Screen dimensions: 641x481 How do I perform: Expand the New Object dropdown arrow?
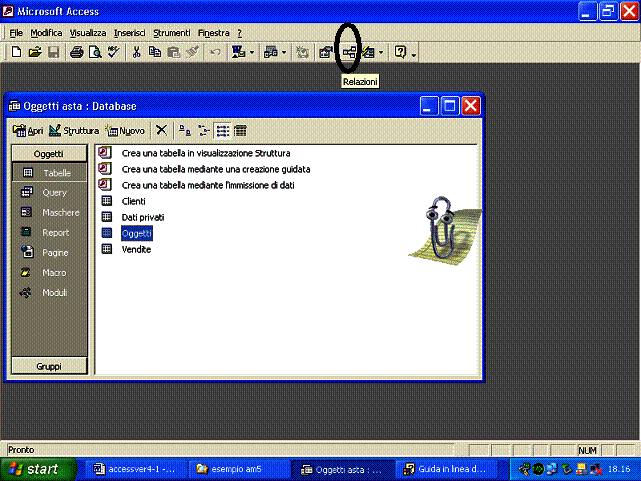[381, 52]
